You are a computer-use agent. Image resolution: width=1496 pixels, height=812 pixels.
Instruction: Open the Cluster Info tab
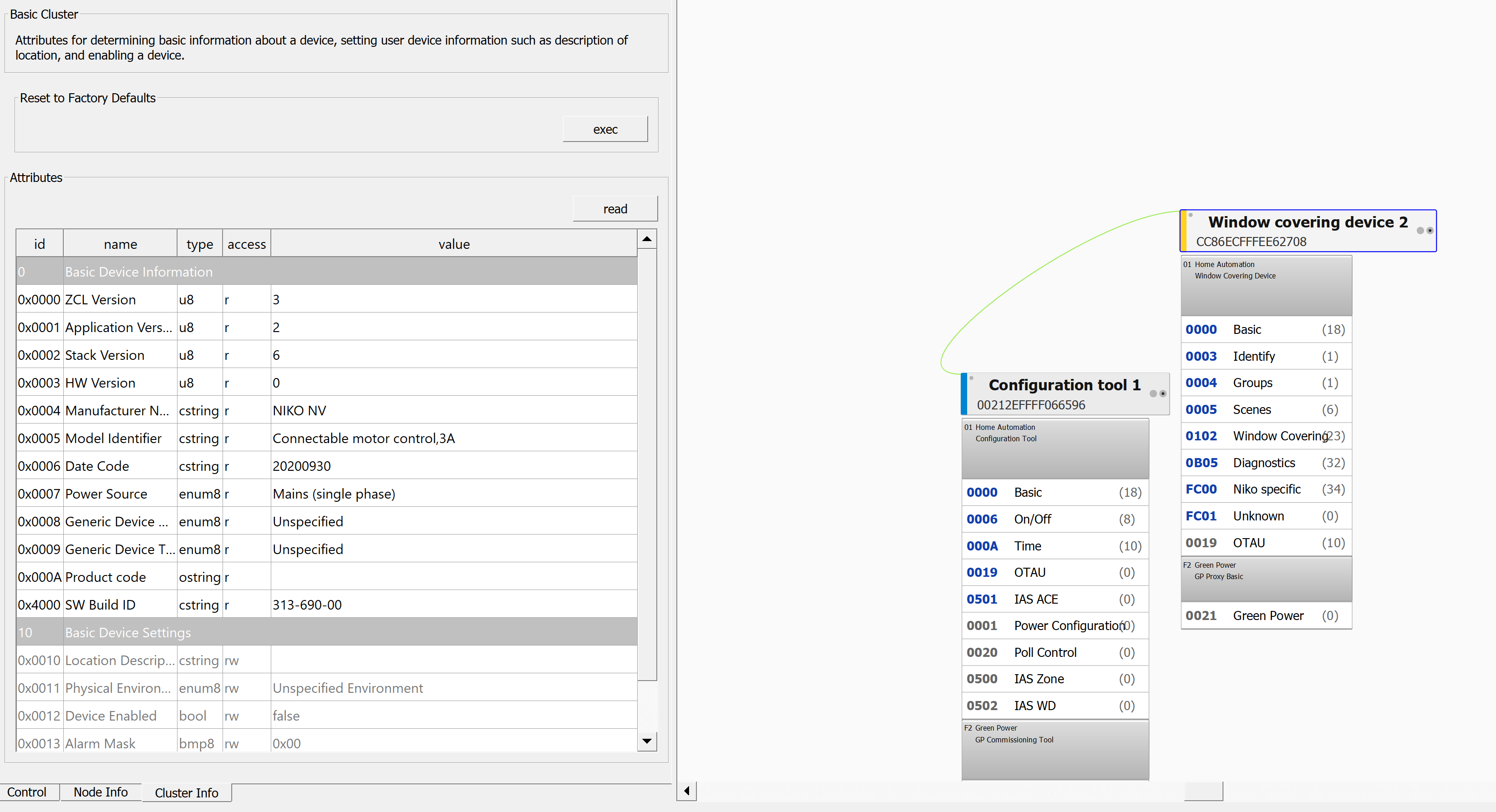coord(187,793)
